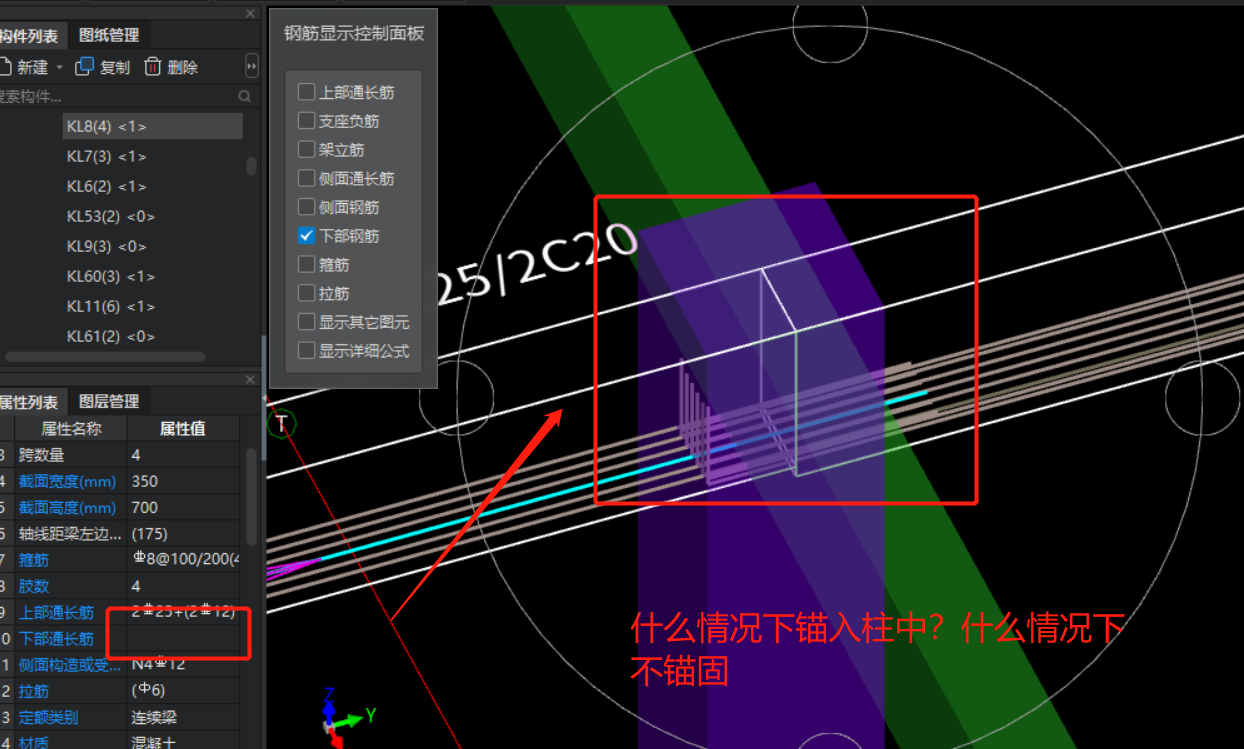
Task: Click the section width value 350
Action: 145,481
